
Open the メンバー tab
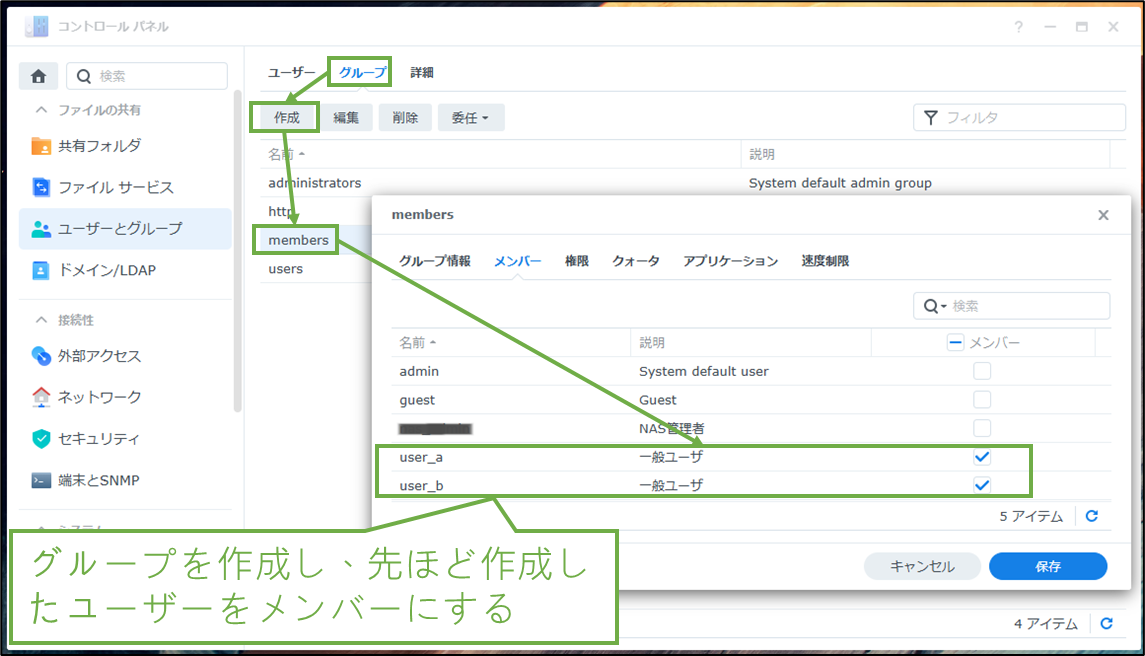pos(518,261)
